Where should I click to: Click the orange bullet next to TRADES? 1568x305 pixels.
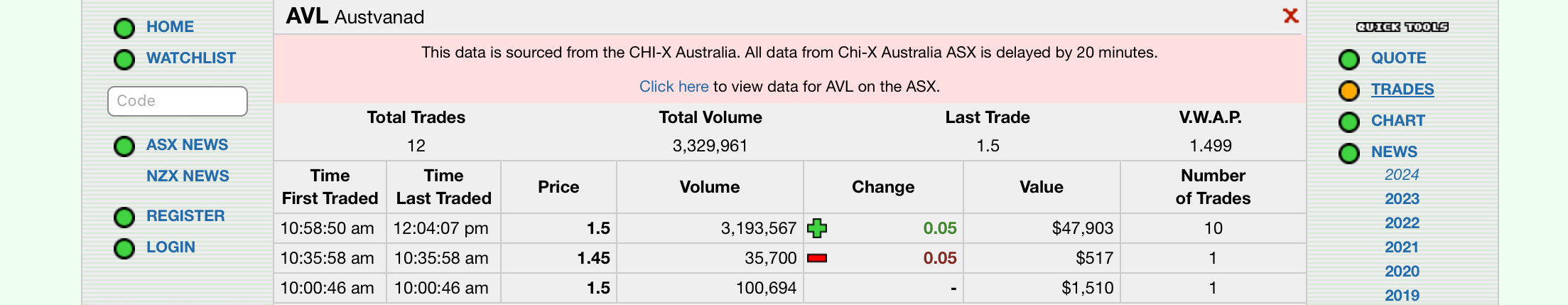(x=1348, y=91)
